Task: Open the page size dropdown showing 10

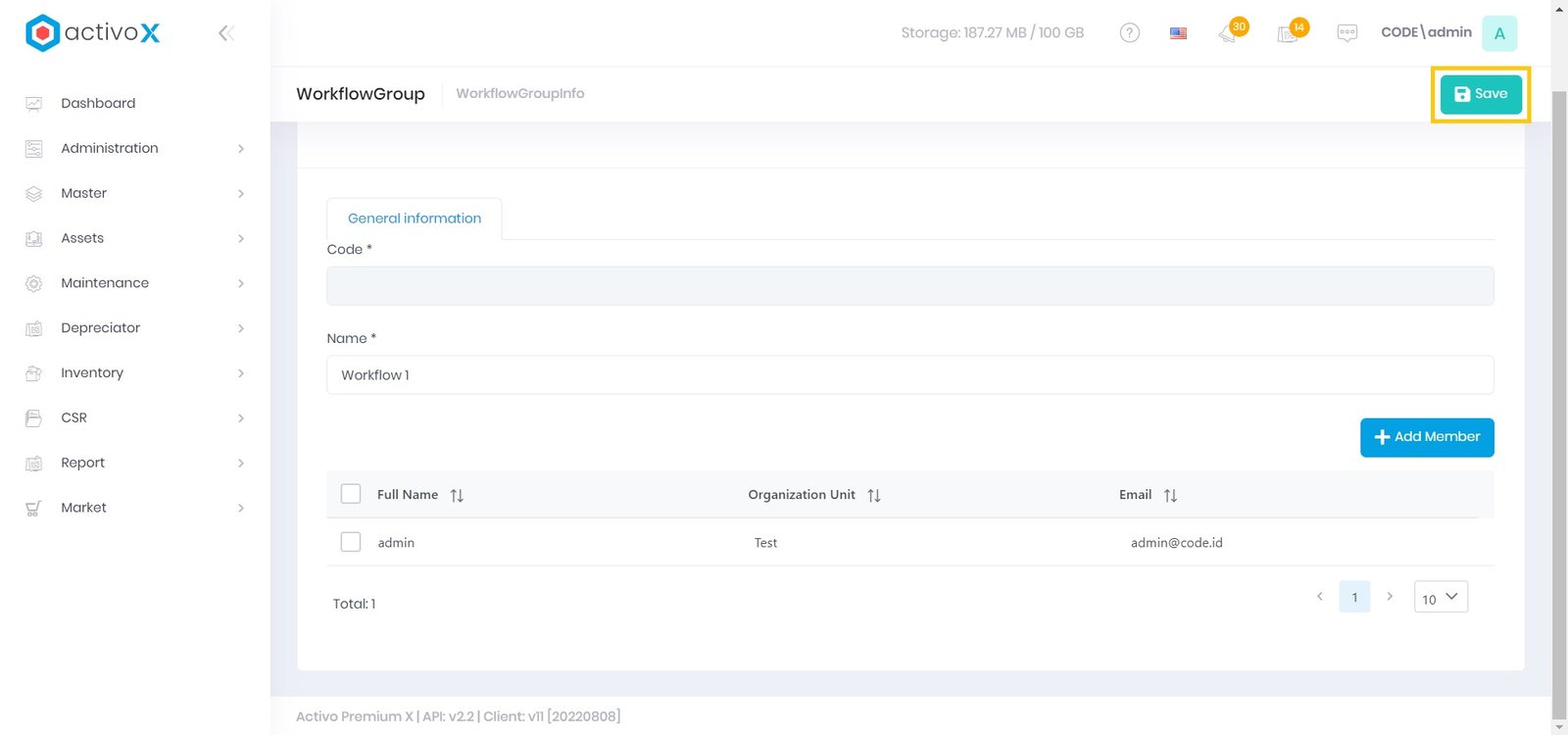Action: coord(1440,598)
